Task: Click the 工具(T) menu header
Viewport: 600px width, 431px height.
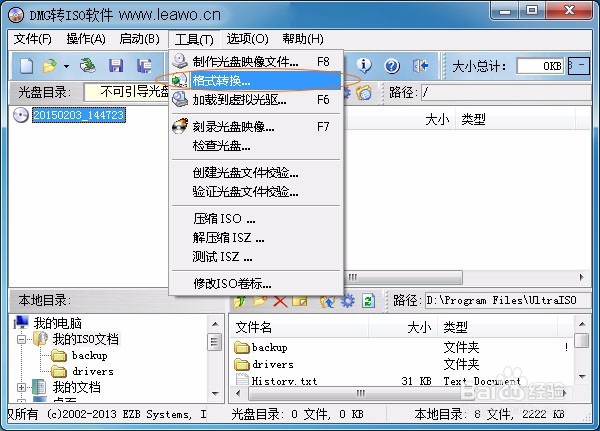Action: (194, 39)
